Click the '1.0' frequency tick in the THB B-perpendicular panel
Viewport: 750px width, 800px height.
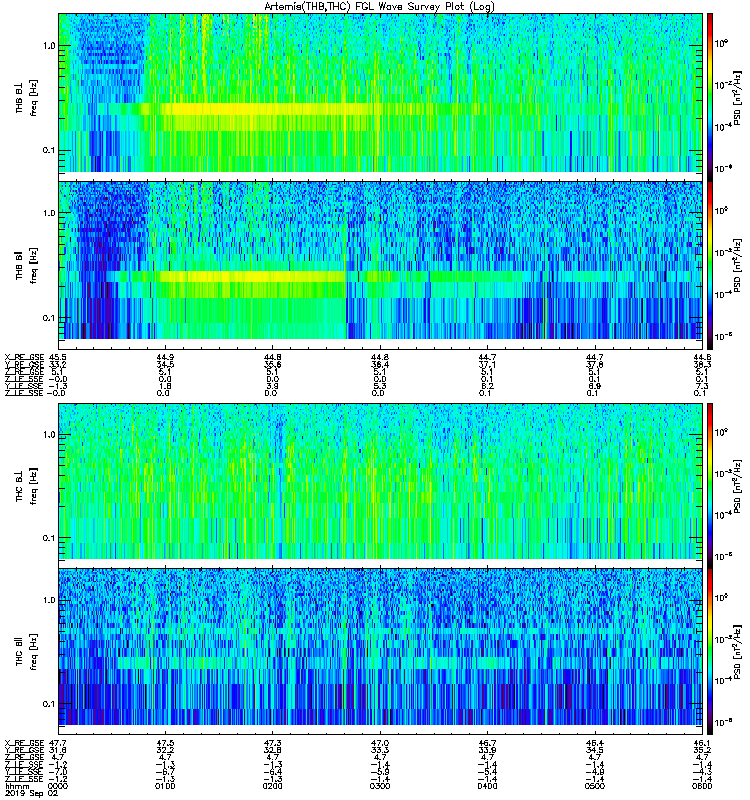point(48,46)
